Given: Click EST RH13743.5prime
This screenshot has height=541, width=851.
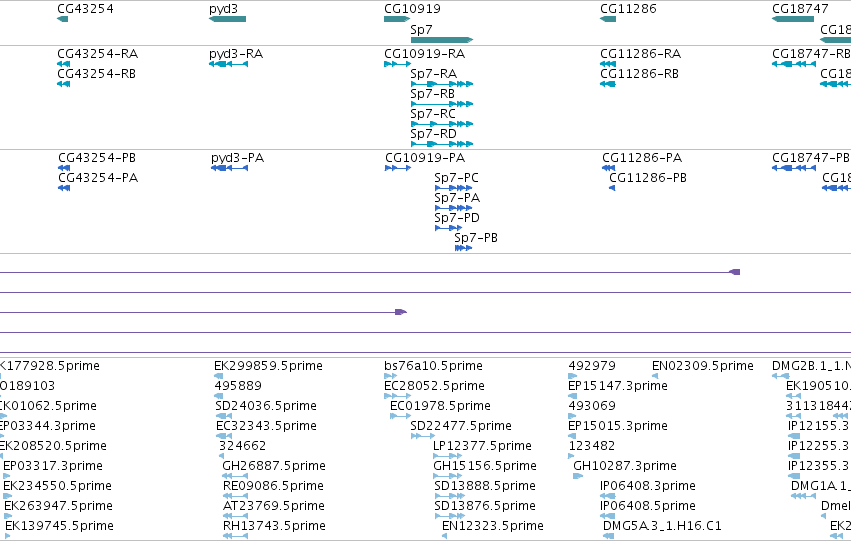Looking at the screenshot, I should coord(275,527).
